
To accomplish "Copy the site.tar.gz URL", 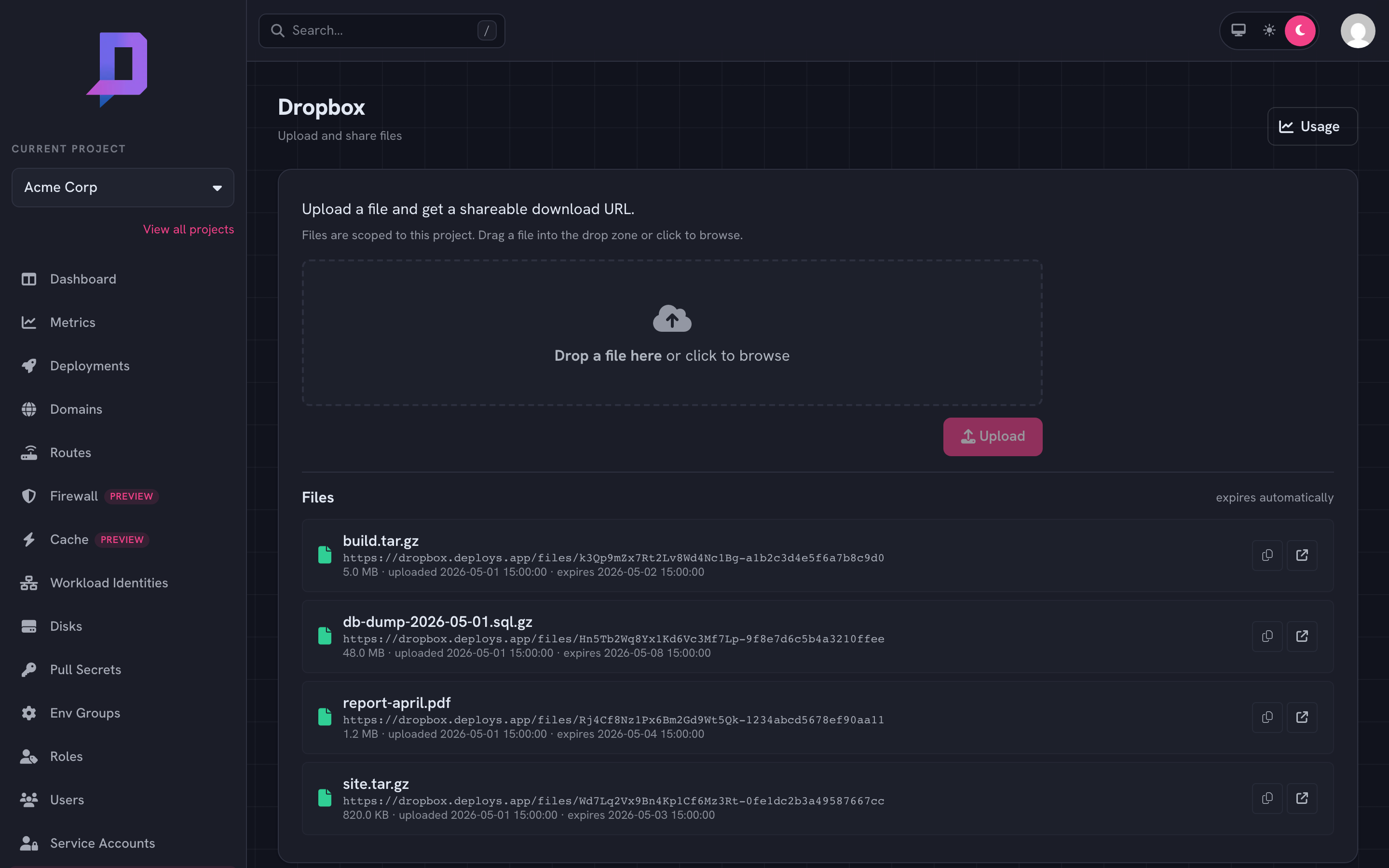I will (1267, 798).
